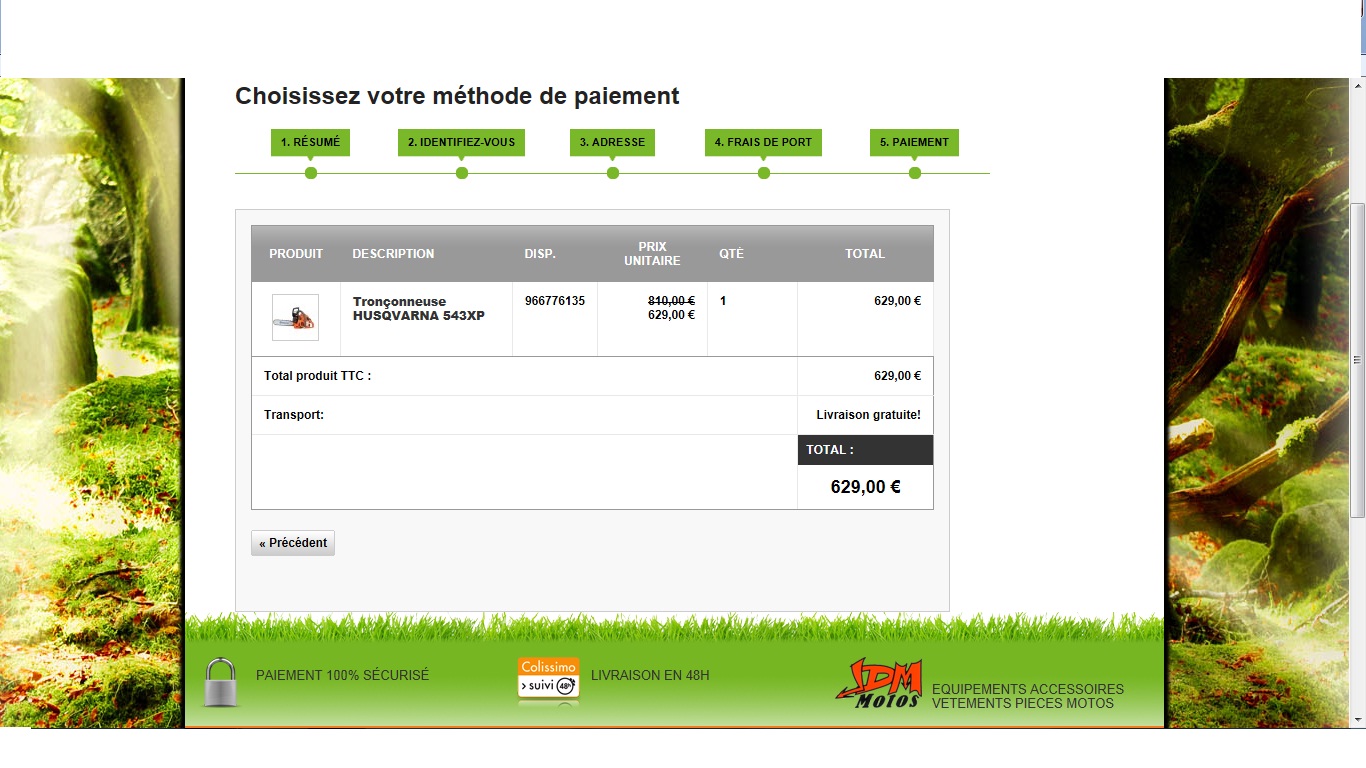This screenshot has height=768, width=1366.
Task: Open Tronçonneuse HUSQVARNA 543XP product link
Action: point(419,309)
